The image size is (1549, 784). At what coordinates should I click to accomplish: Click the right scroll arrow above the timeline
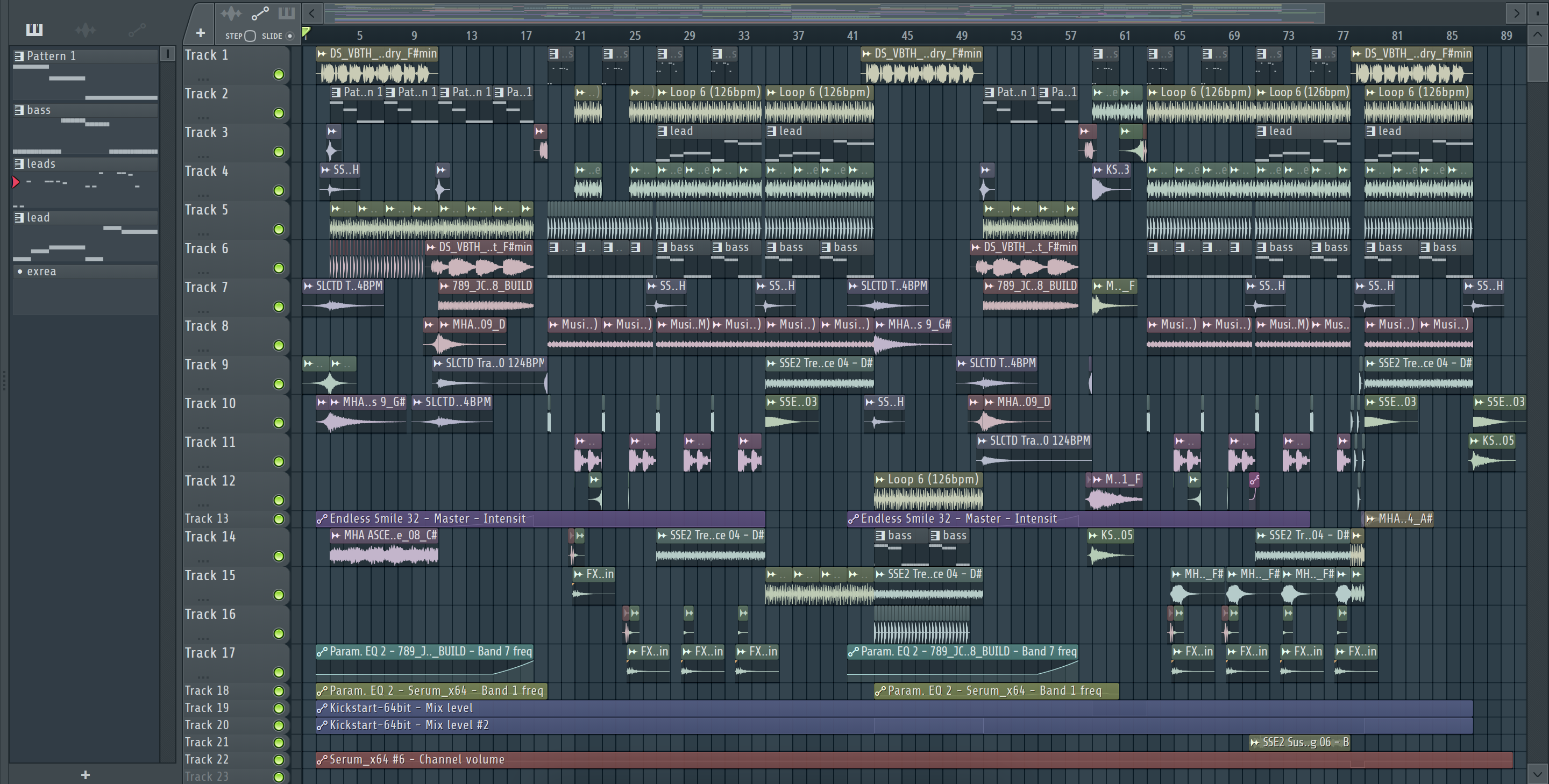click(x=1517, y=12)
